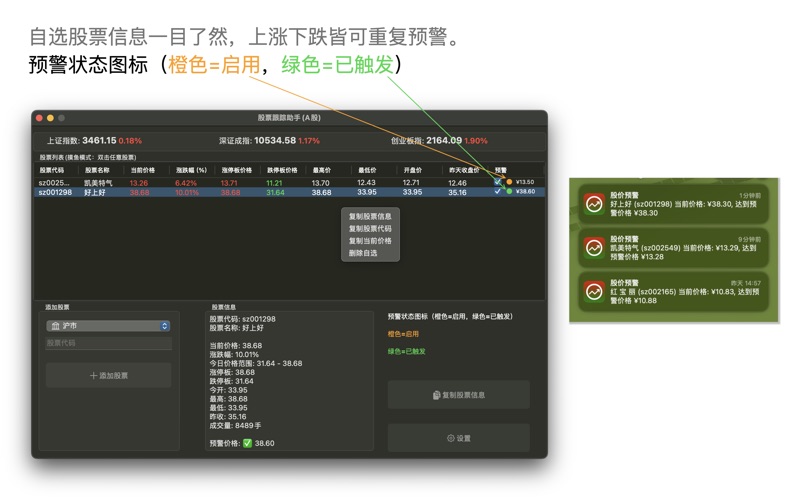Click into the 股票代码 input field
Screen dimensions: 800x500
point(109,343)
